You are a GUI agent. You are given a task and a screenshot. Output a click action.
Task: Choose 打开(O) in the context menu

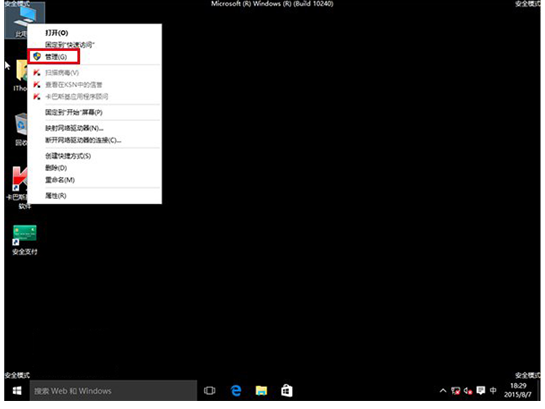tap(94, 33)
